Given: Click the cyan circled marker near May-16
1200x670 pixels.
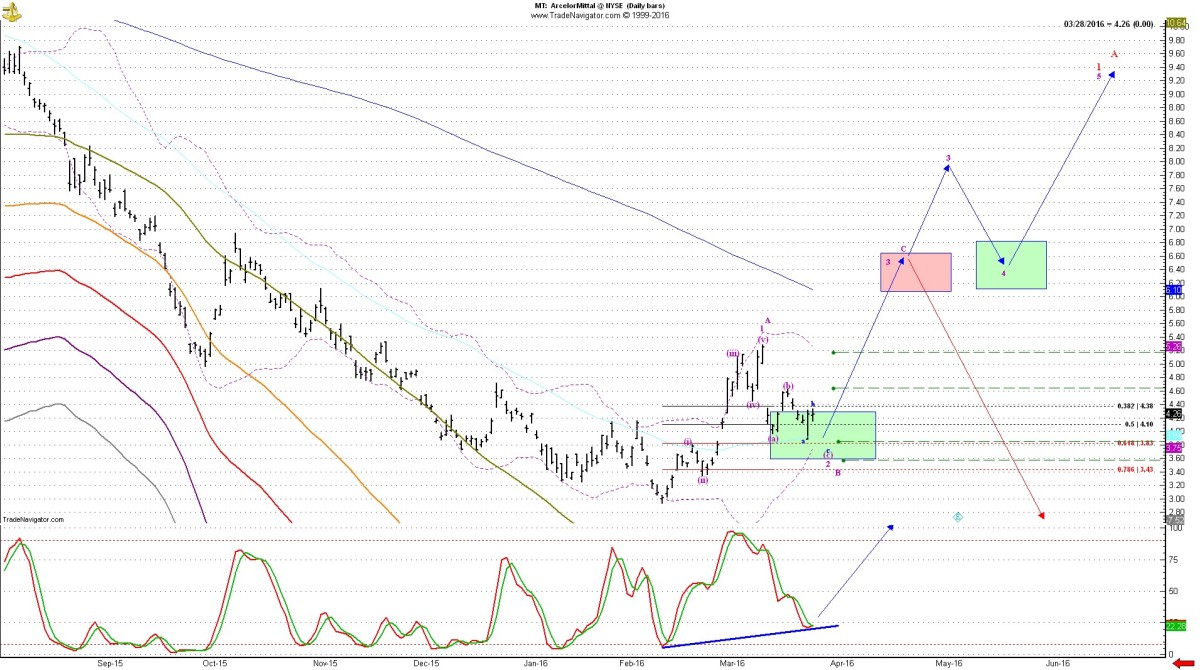Looking at the screenshot, I should 957,517.
